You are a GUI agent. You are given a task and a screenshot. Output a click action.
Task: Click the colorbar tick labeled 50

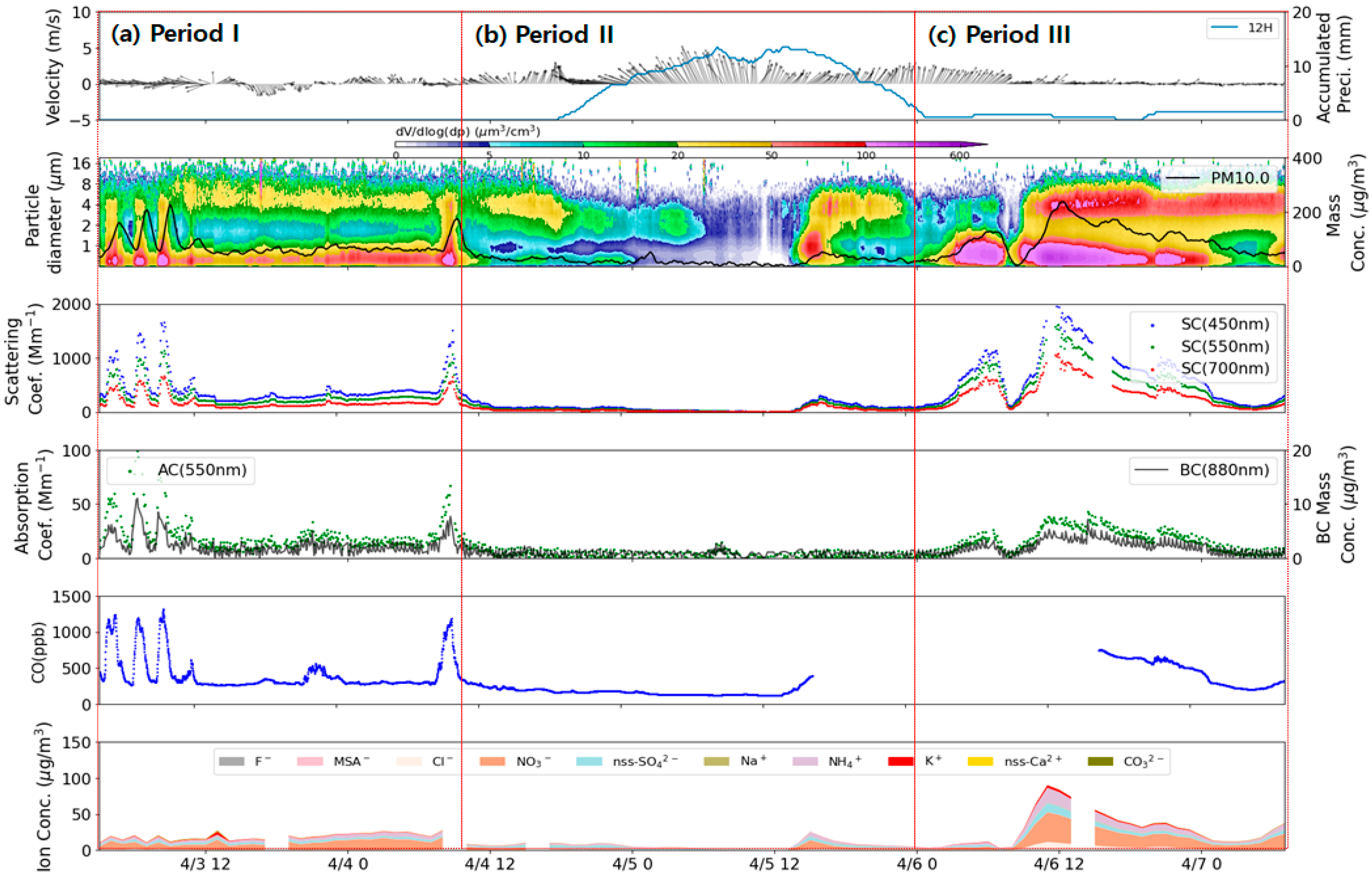point(772,155)
